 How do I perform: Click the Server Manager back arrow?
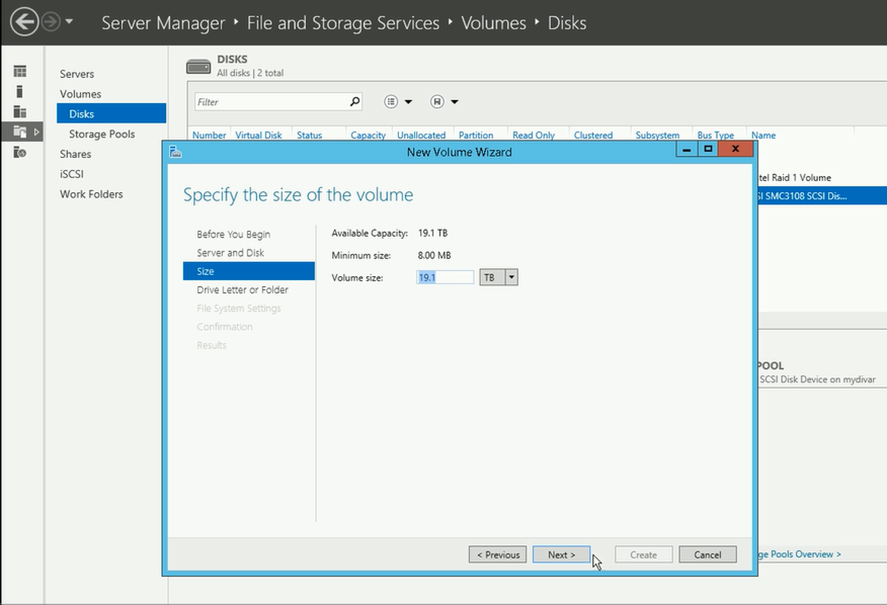point(24,21)
